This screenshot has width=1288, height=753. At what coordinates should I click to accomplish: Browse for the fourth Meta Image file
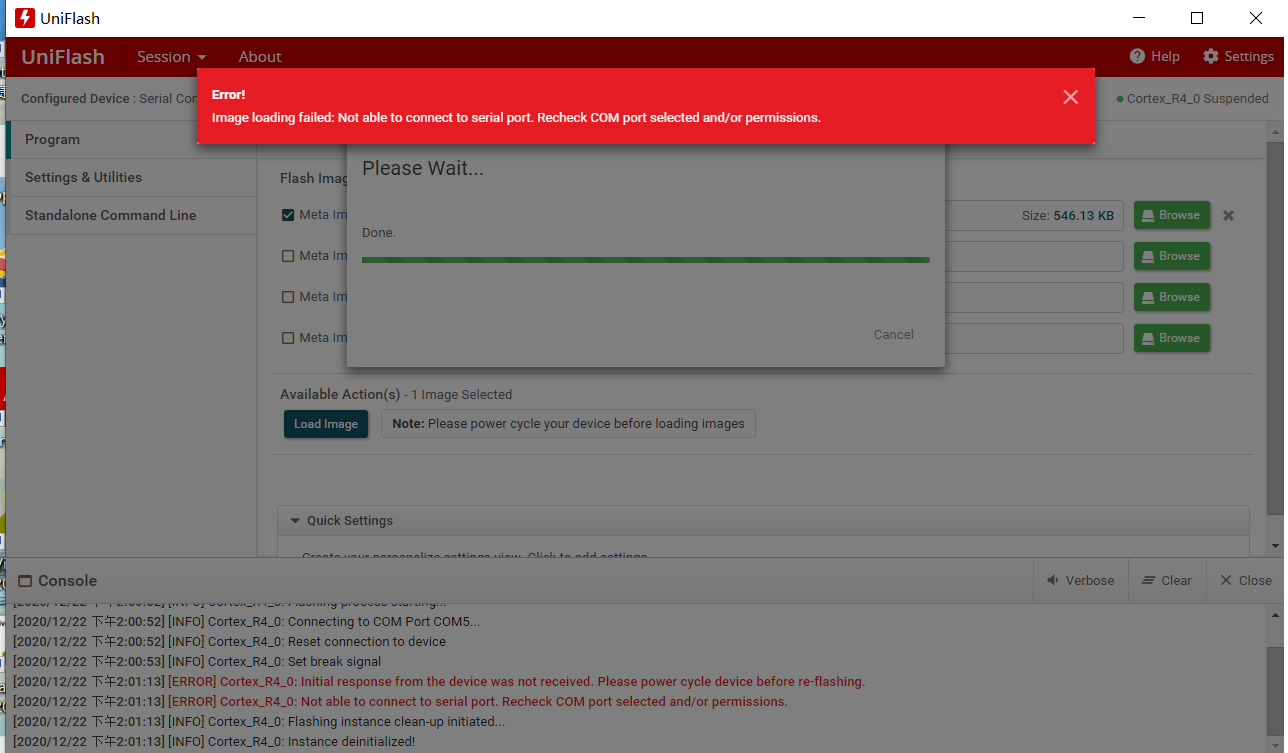[1171, 338]
